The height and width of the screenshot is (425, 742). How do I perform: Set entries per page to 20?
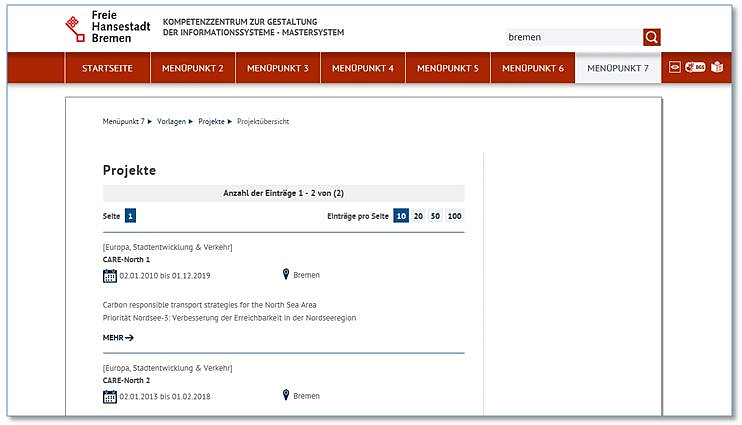pyautogui.click(x=419, y=216)
